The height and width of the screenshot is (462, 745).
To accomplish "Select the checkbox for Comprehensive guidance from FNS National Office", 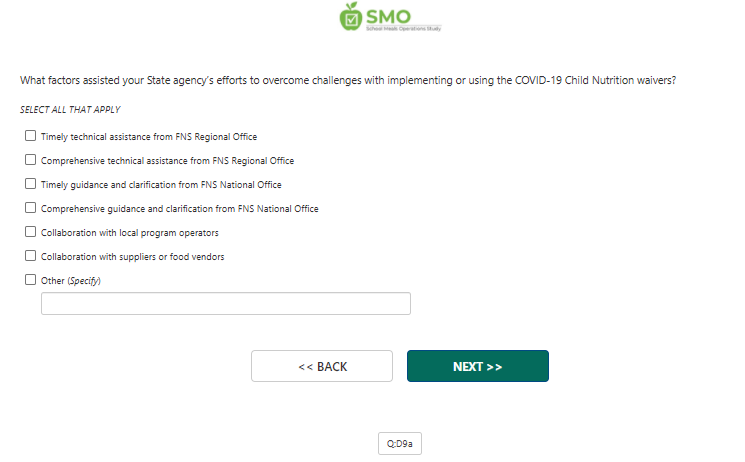I will 30,208.
